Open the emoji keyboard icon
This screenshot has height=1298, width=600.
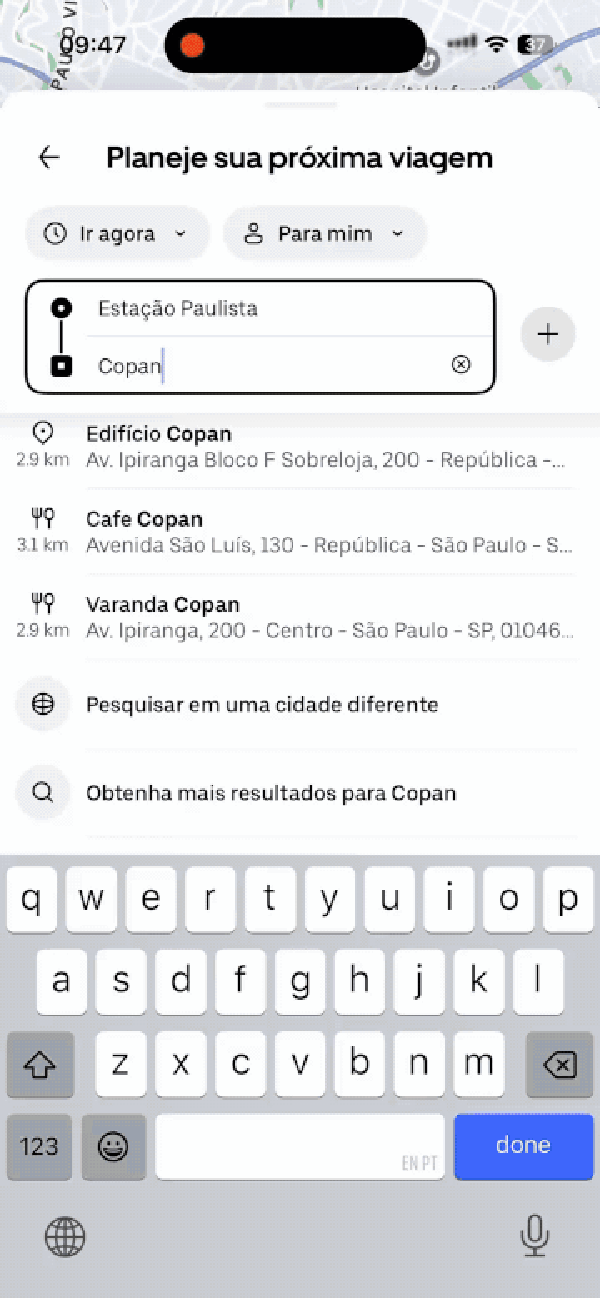click(x=113, y=1147)
